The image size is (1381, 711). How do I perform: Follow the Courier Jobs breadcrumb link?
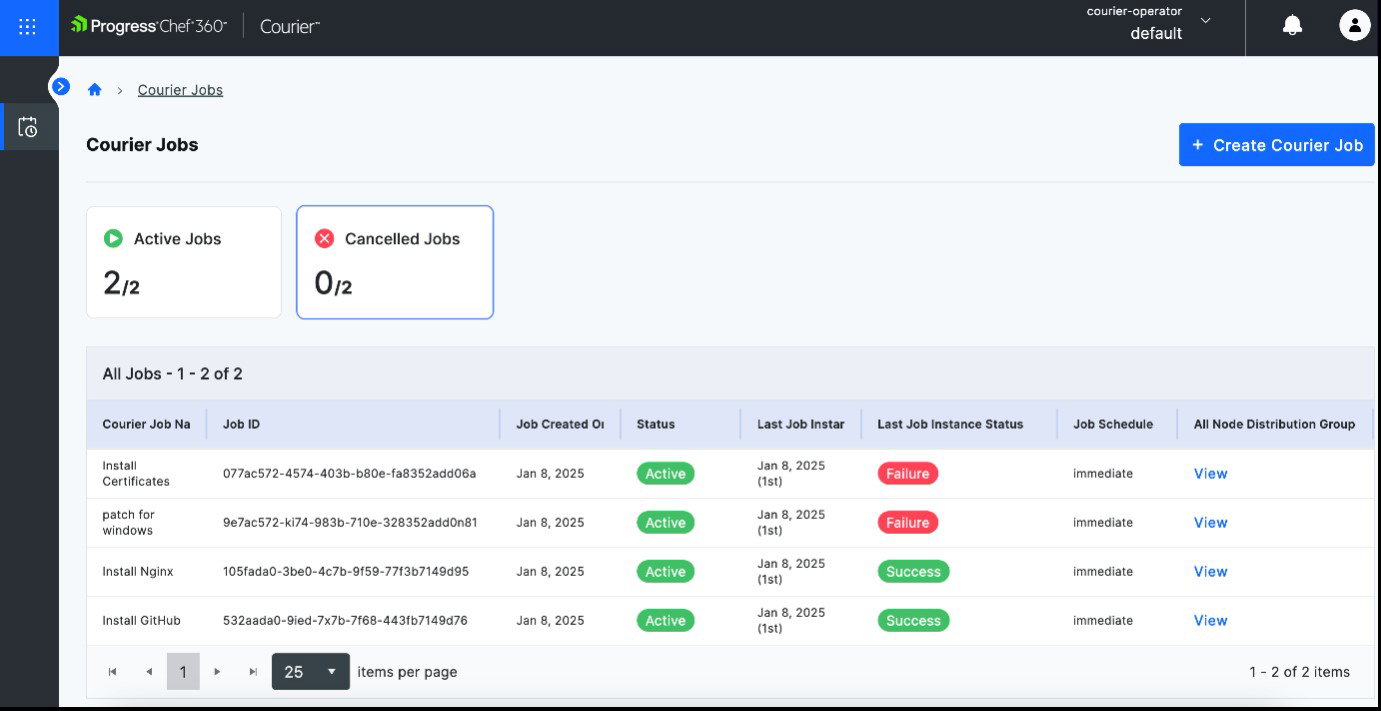point(180,89)
